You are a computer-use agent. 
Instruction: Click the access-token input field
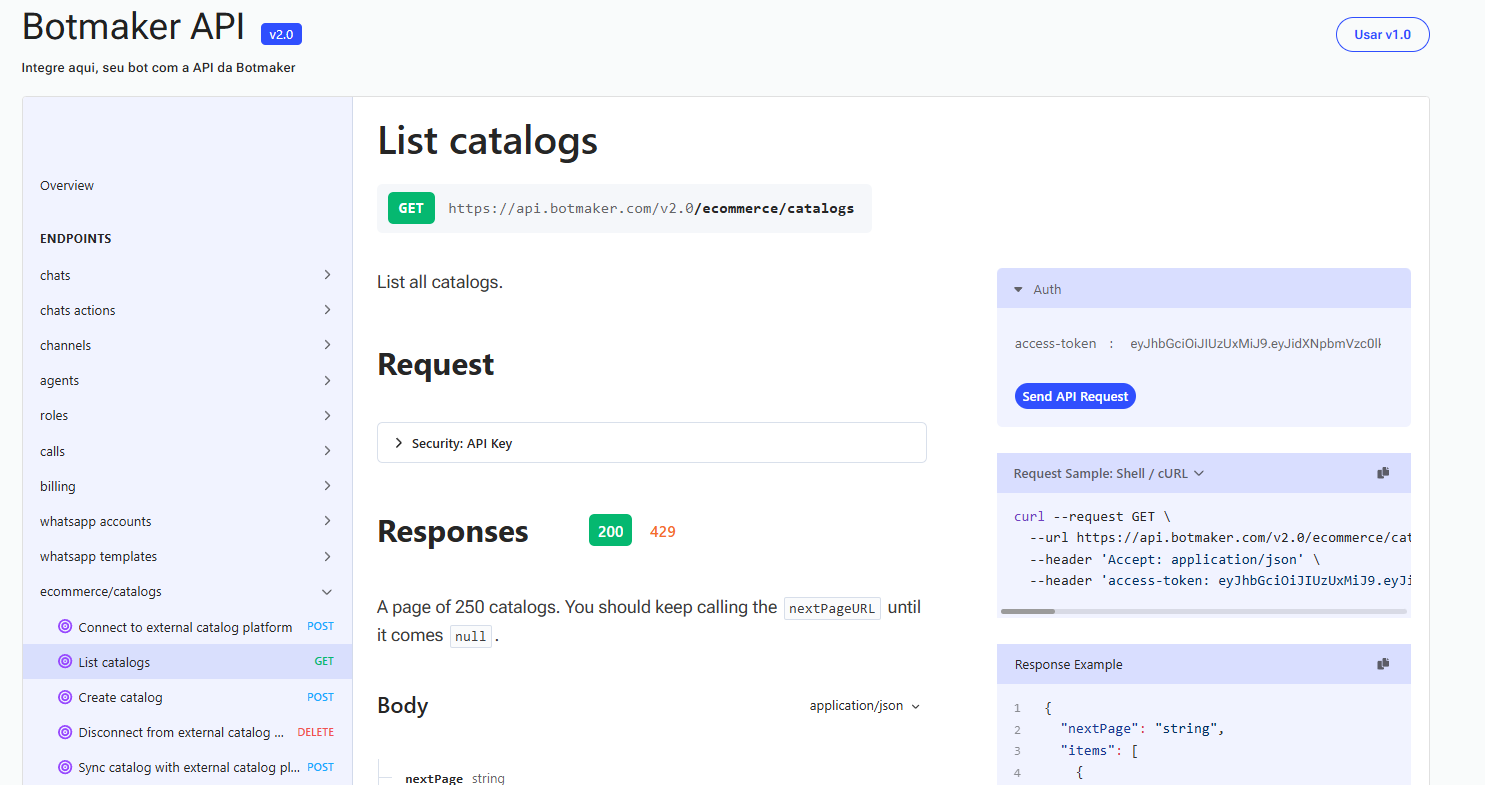pos(1254,343)
